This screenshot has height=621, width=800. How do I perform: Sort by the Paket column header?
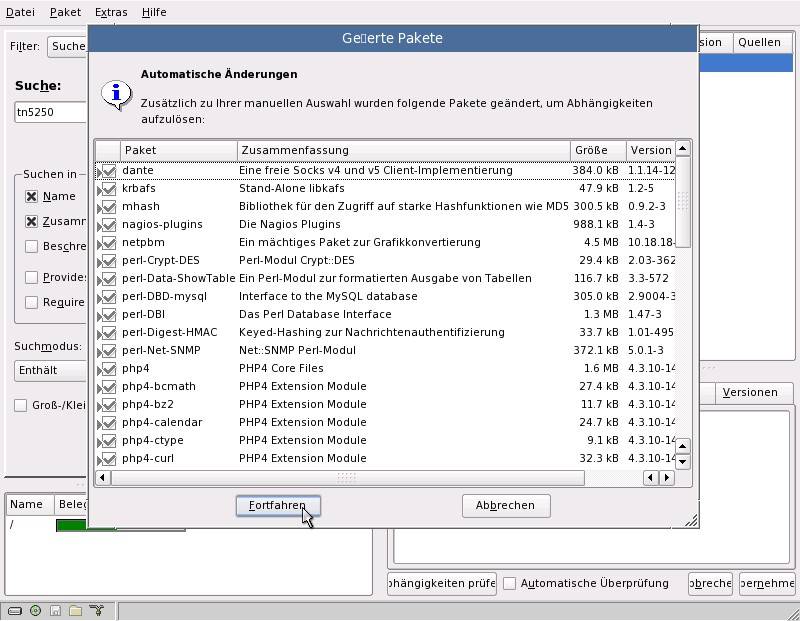pyautogui.click(x=179, y=150)
